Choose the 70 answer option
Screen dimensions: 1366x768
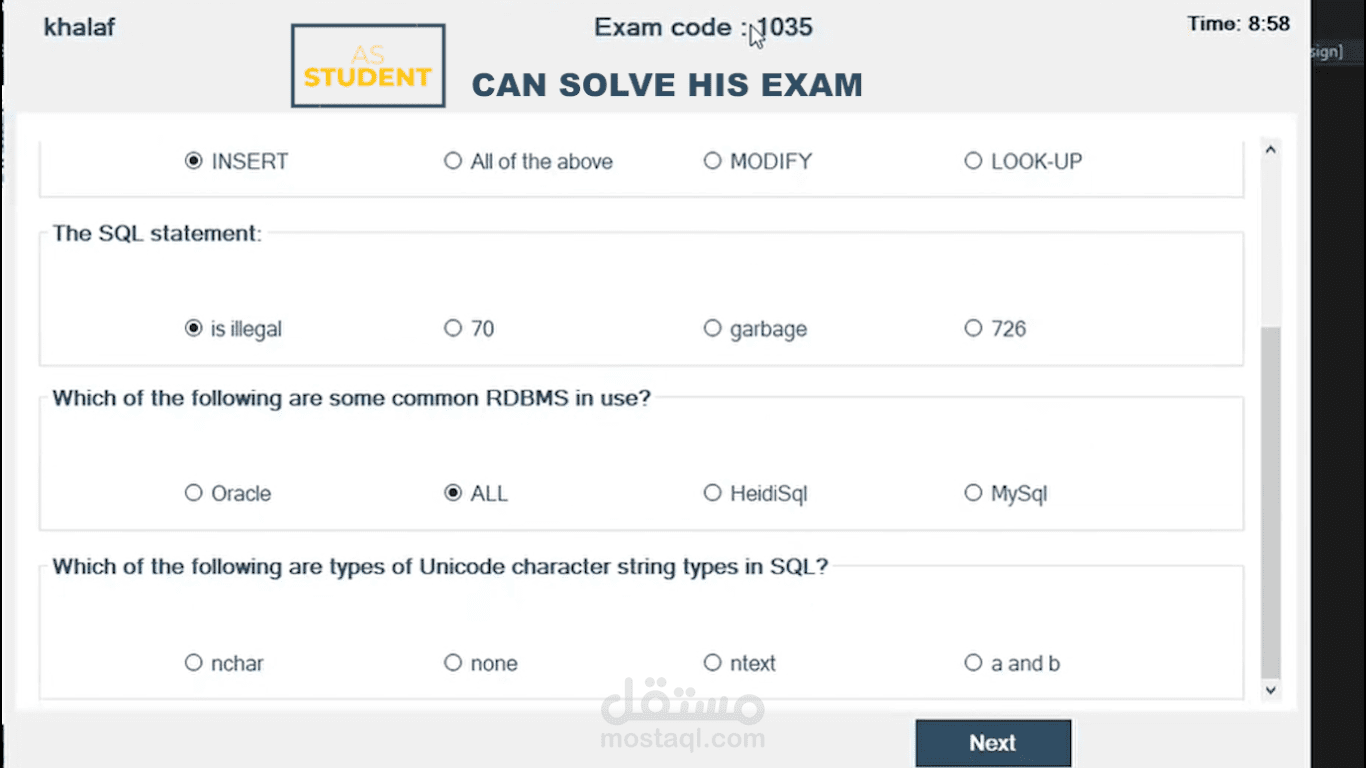pyautogui.click(x=453, y=328)
